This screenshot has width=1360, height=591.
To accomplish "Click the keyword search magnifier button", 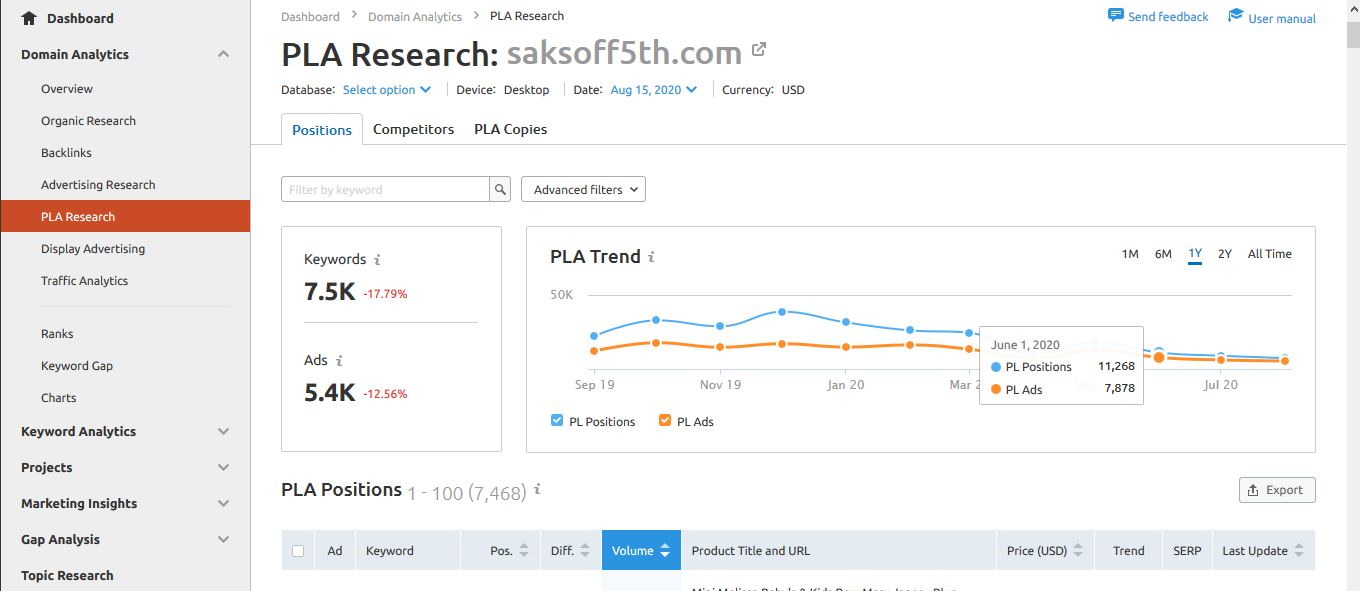I will pyautogui.click(x=500, y=189).
